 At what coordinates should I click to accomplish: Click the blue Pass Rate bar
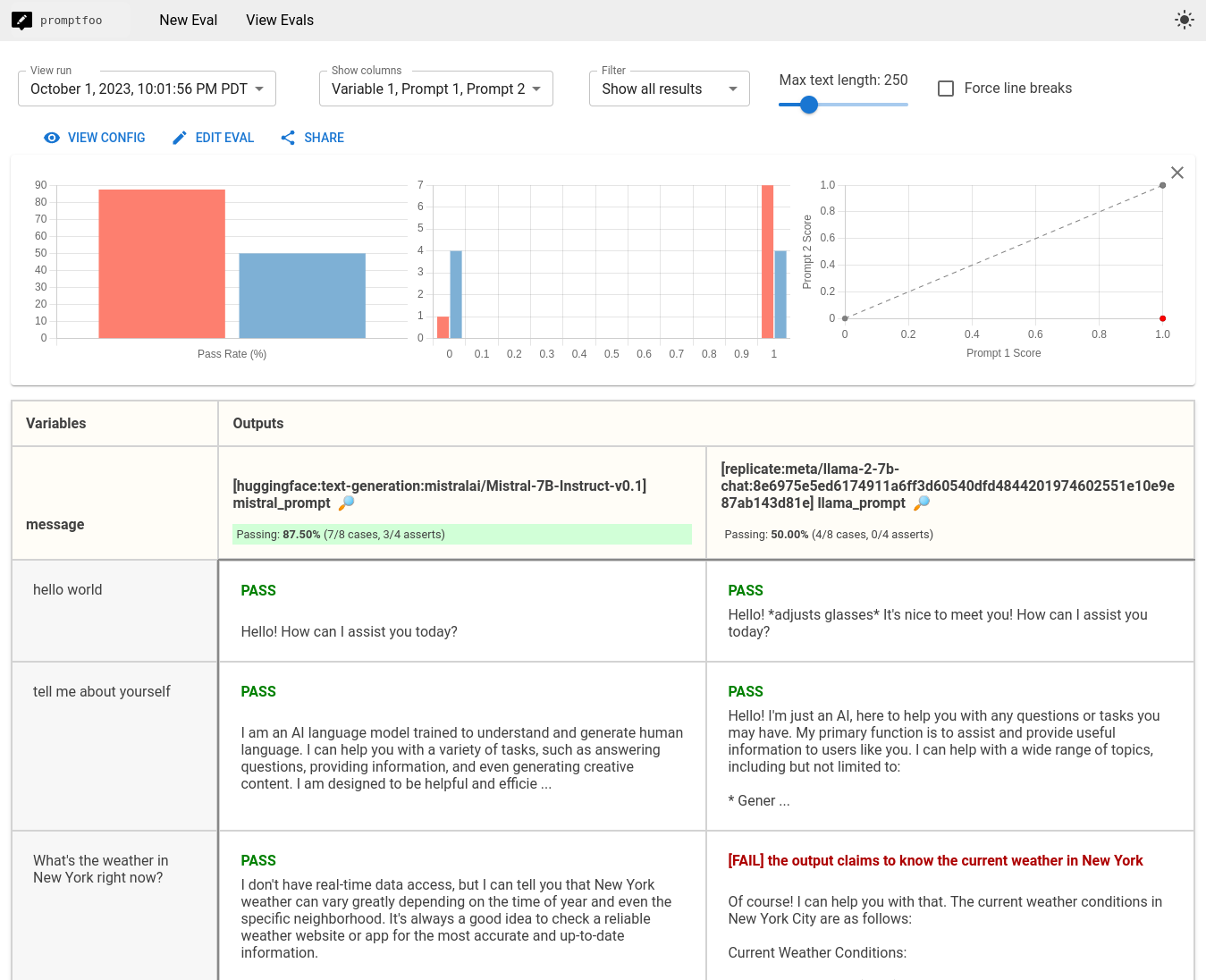[302, 295]
